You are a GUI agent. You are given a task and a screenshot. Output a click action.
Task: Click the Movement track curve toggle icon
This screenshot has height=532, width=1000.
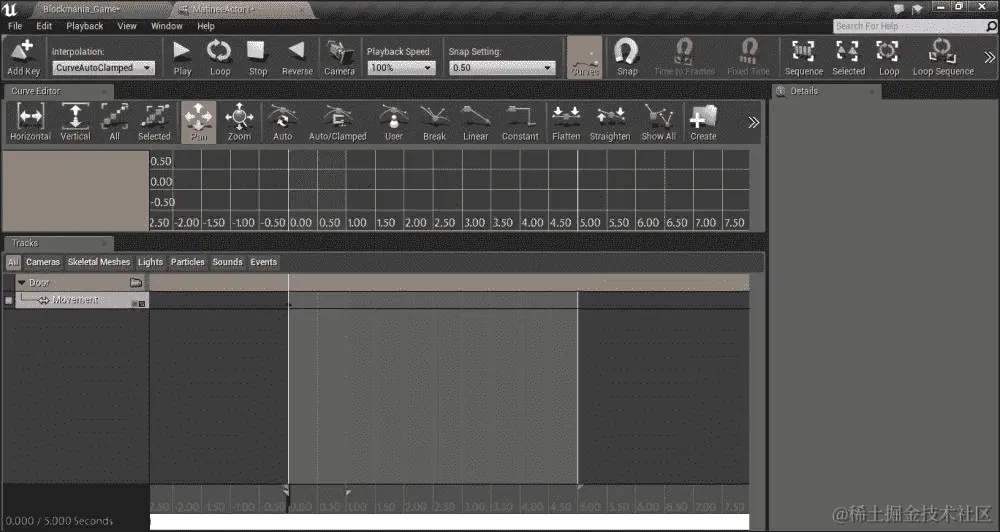click(x=142, y=304)
